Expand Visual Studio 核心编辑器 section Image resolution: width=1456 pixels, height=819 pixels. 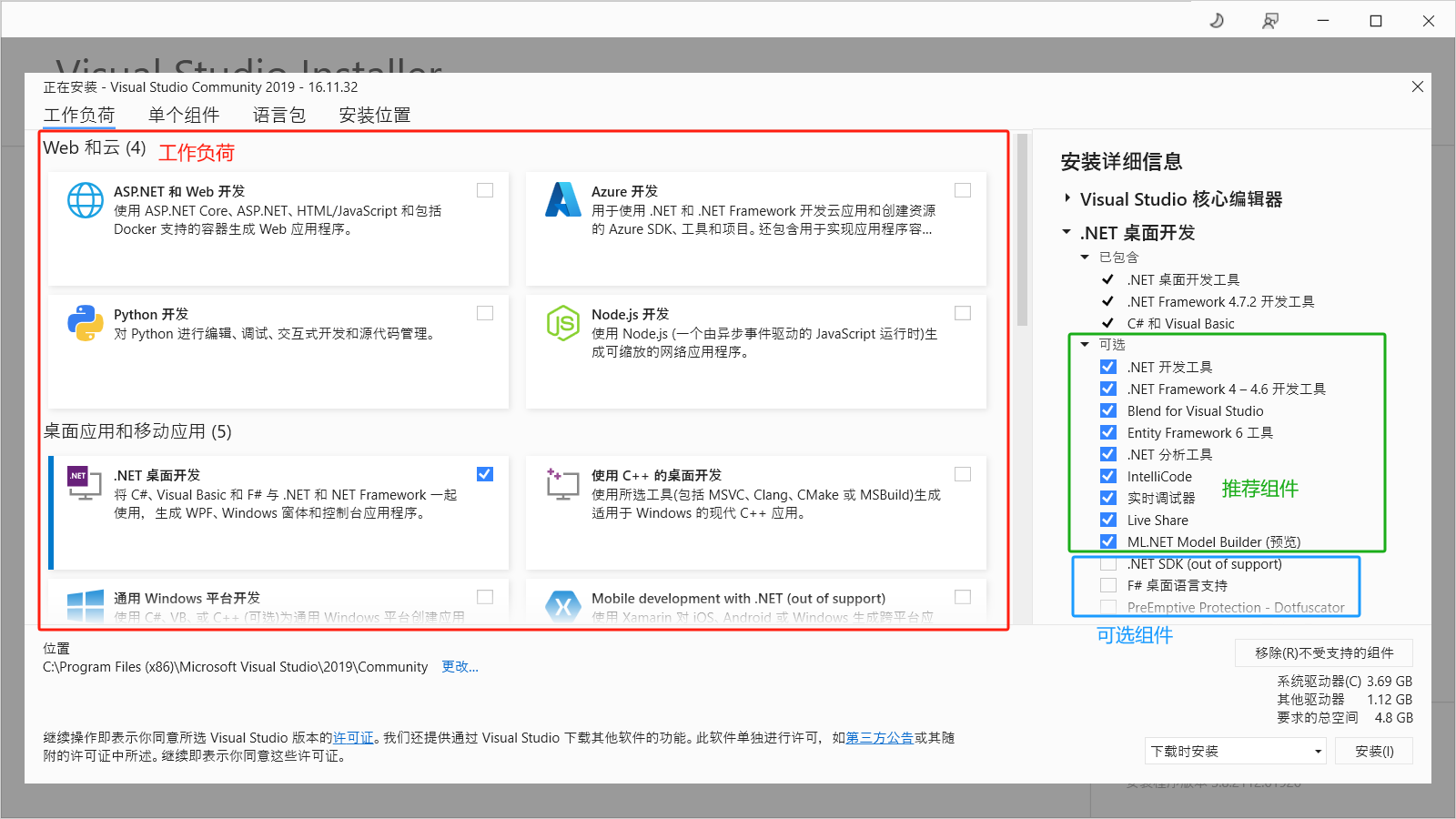1067,198
